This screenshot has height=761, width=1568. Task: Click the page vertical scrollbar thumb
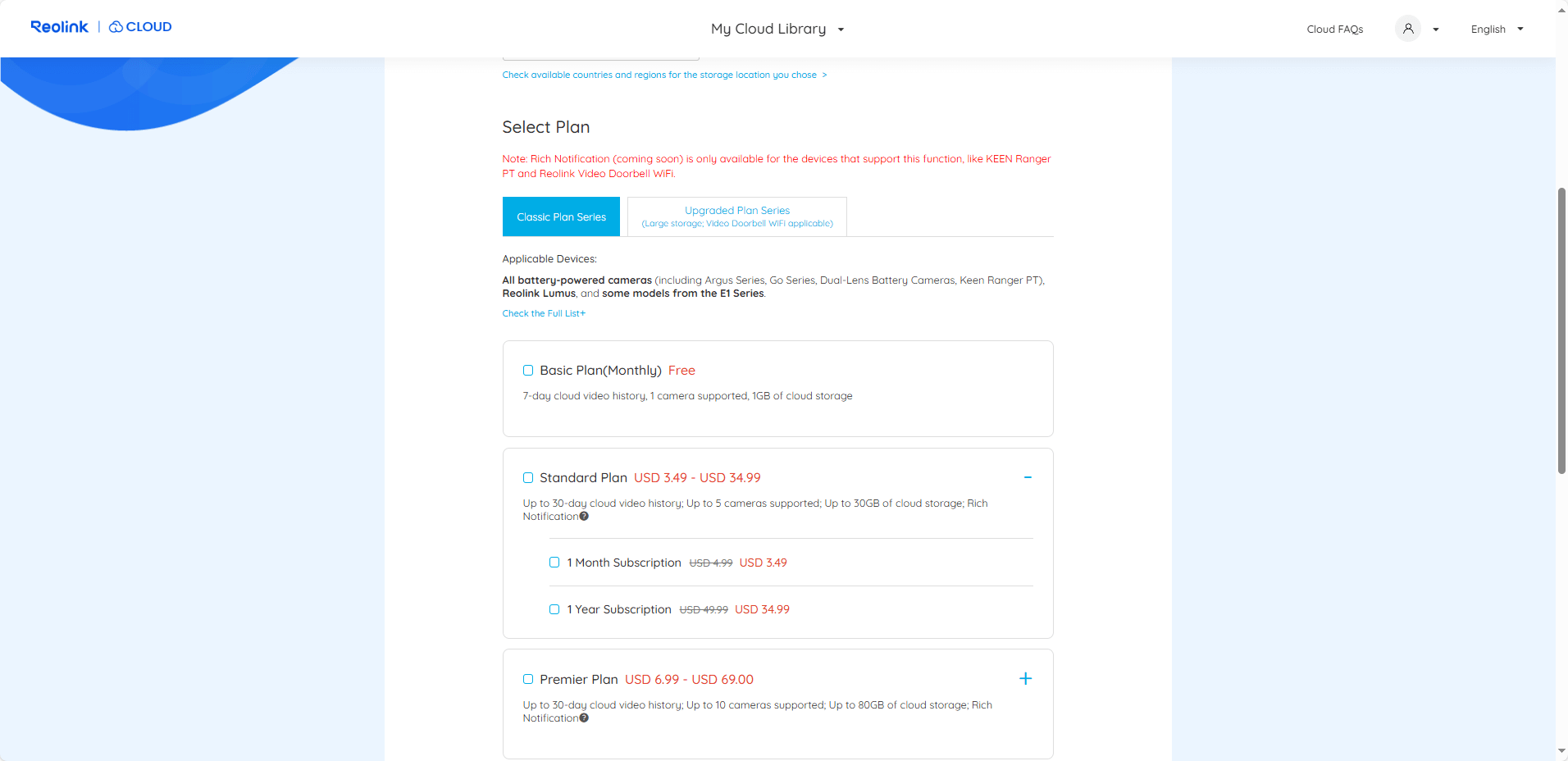[x=1561, y=330]
